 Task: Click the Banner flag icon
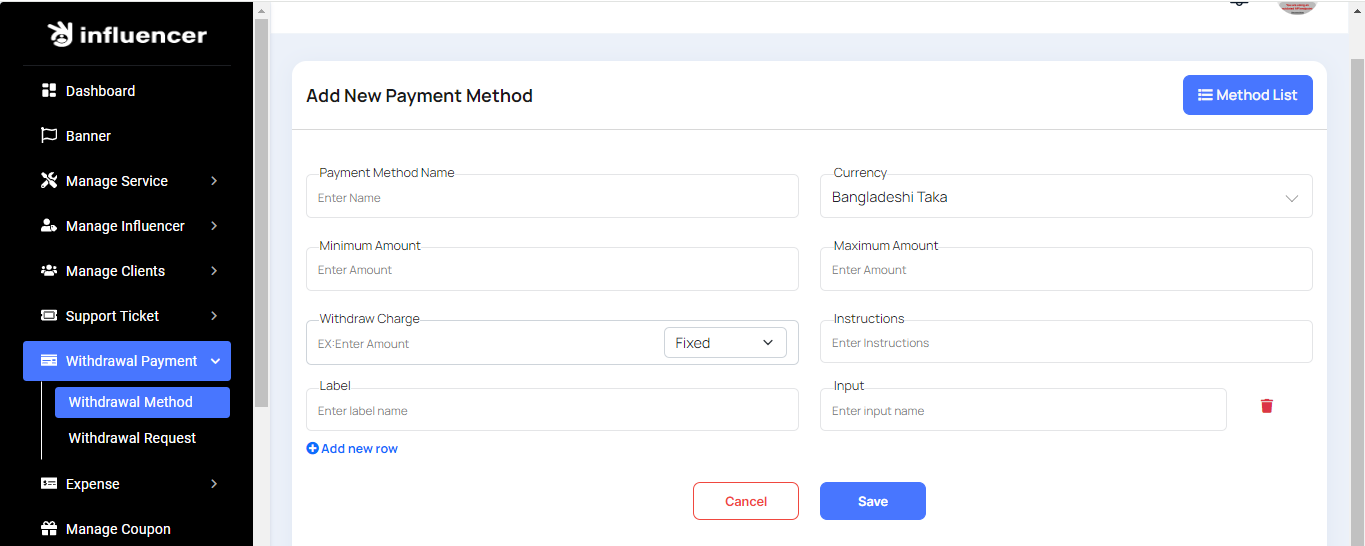point(48,136)
